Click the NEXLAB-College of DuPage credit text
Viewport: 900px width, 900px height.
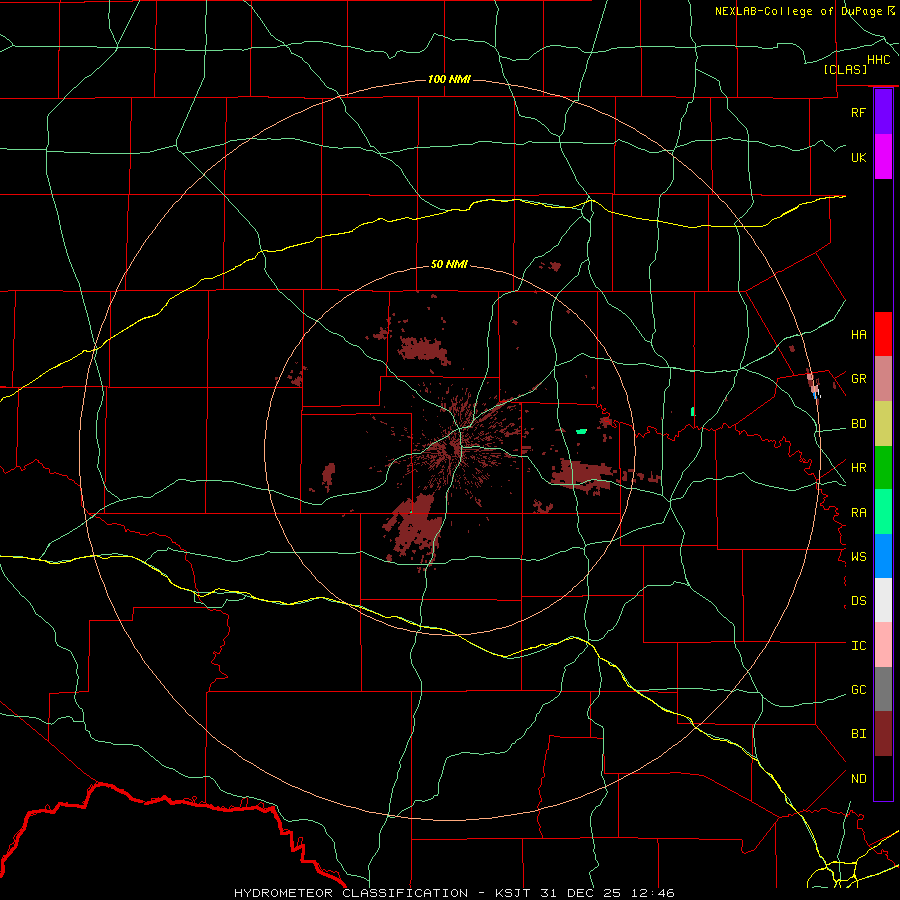coord(798,11)
